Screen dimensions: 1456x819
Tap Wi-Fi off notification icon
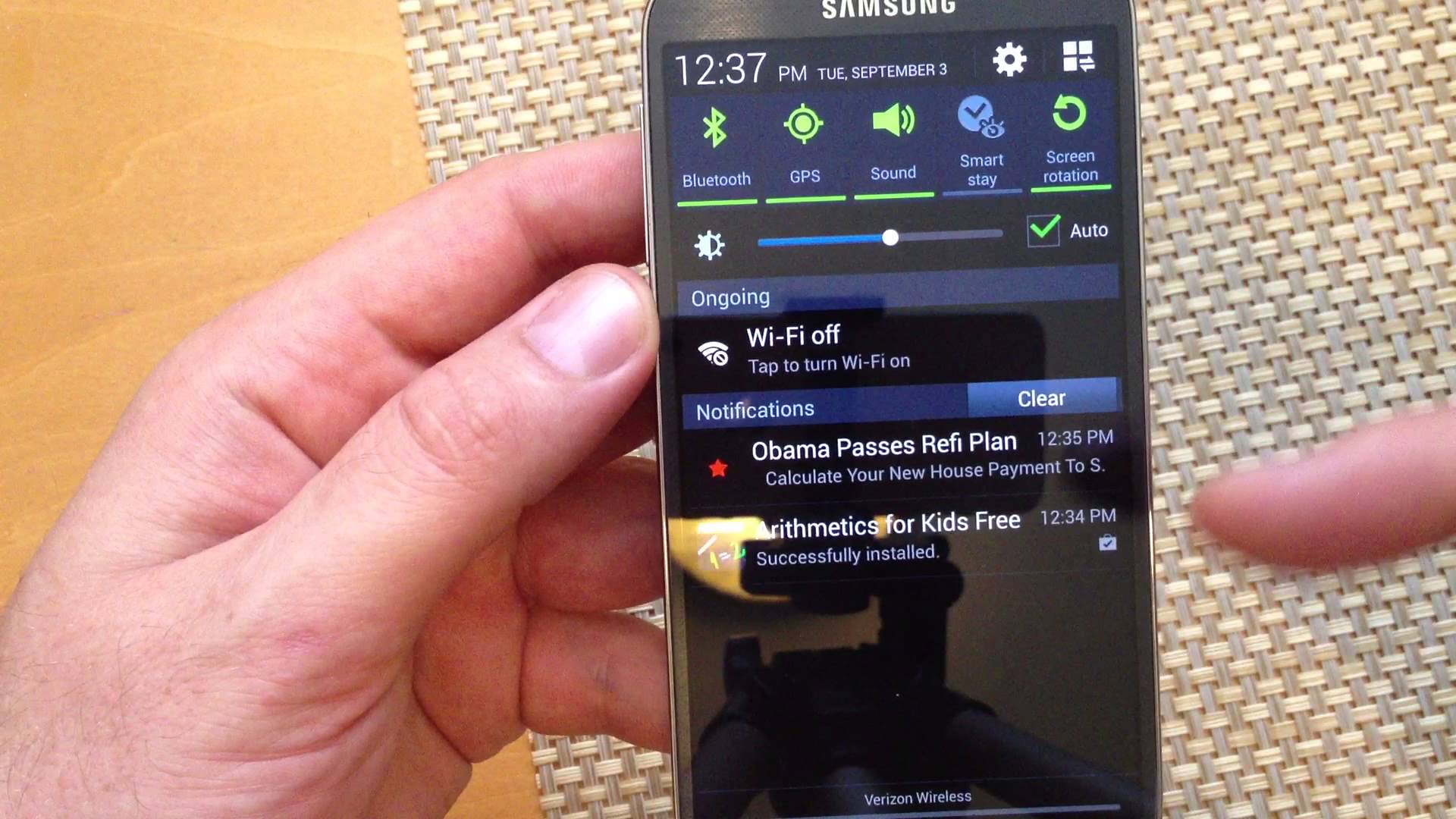[713, 349]
